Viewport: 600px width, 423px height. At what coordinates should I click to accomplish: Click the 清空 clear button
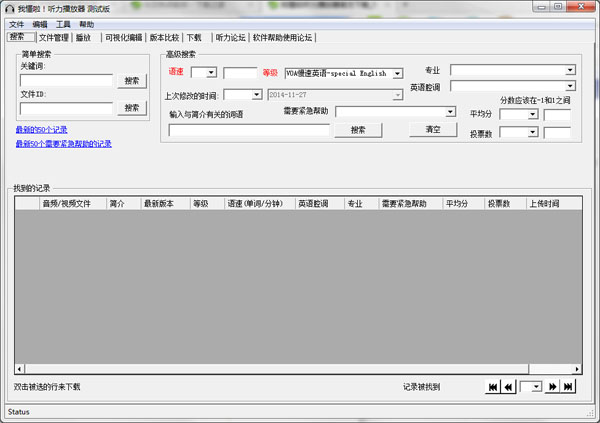coord(433,130)
